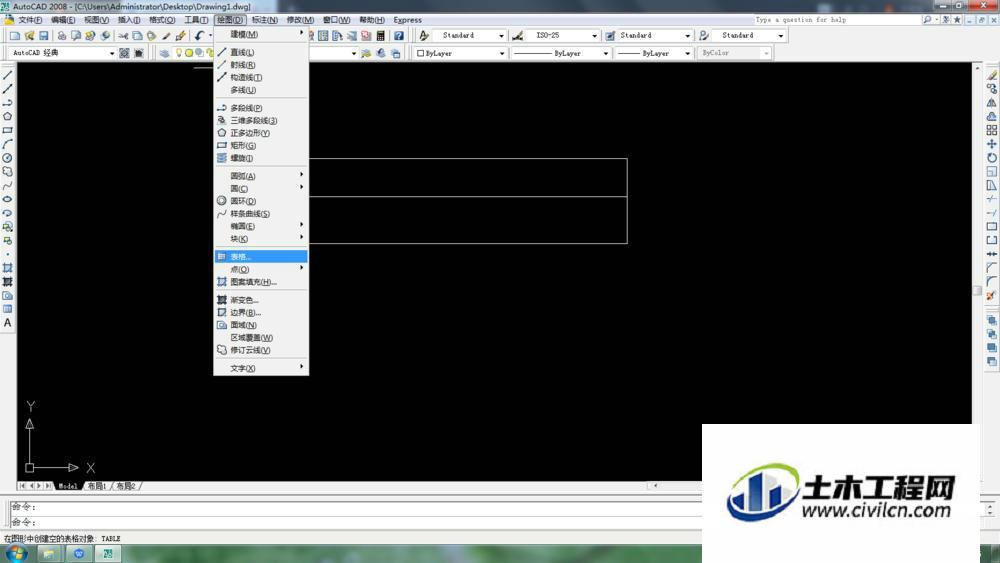1000x563 pixels.
Task: Choose 直线(L) from the Draw menu
Action: [x=261, y=52]
